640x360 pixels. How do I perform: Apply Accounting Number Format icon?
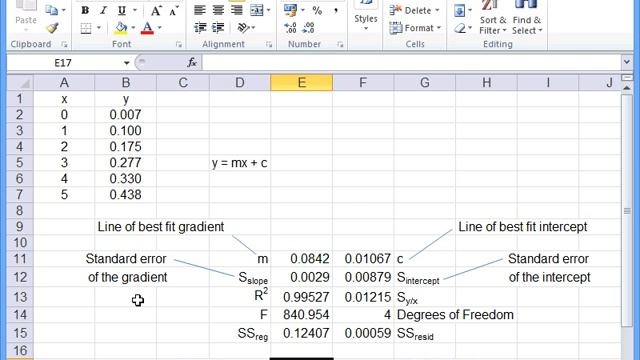291,10
